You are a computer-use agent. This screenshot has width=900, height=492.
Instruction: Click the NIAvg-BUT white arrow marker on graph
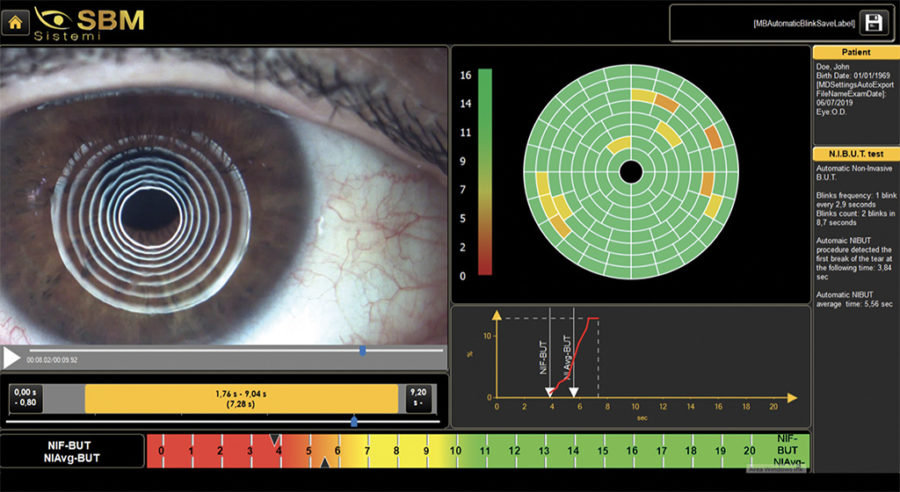[573, 392]
